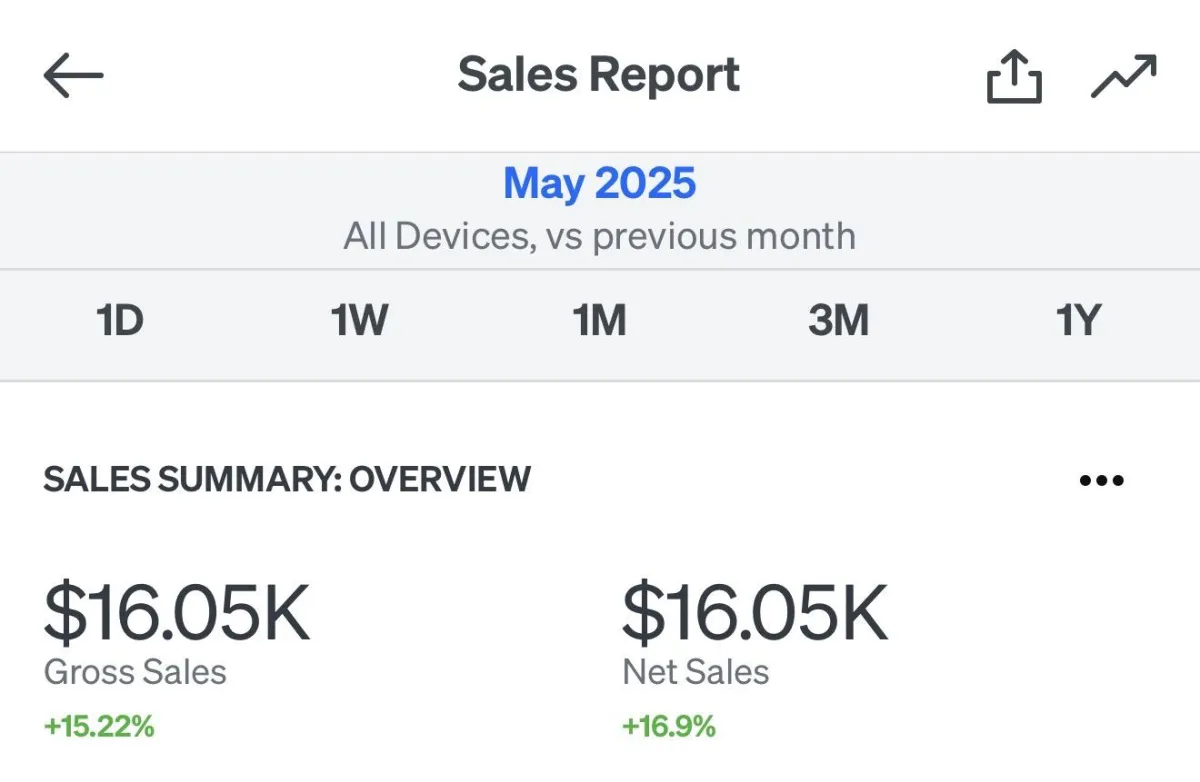This screenshot has width=1200, height=782.
Task: Select the 1D time range
Action: [120, 322]
